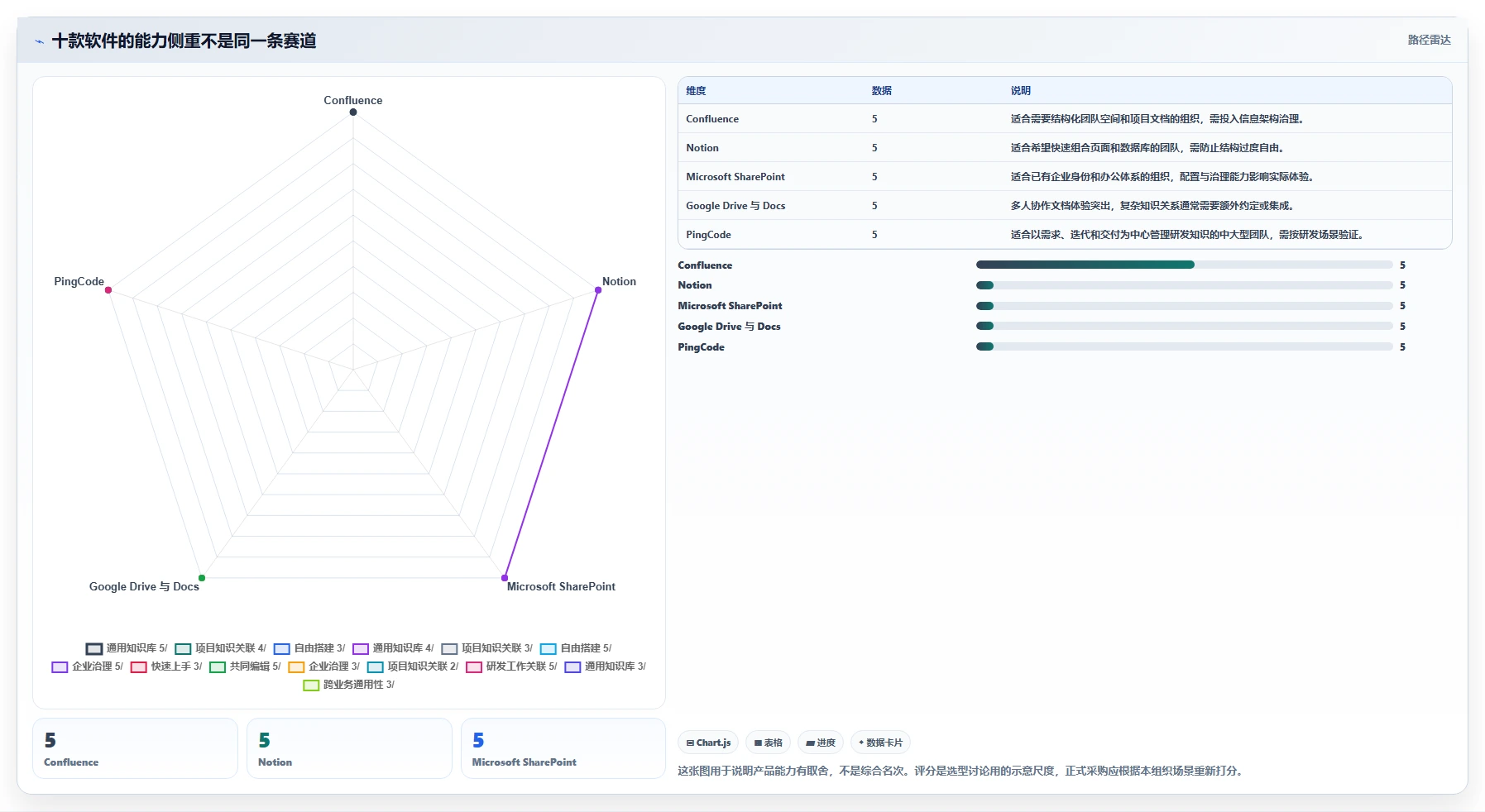This screenshot has height=812, width=1485.
Task: Toggle the 快速上手 3/ legend series
Action: click(x=166, y=666)
